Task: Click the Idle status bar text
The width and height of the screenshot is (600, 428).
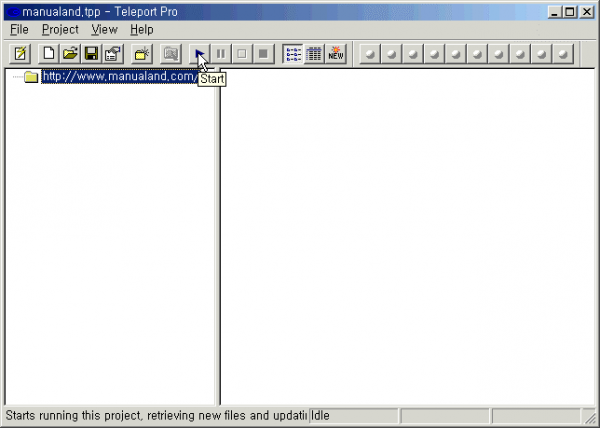Action: pyautogui.click(x=320, y=415)
